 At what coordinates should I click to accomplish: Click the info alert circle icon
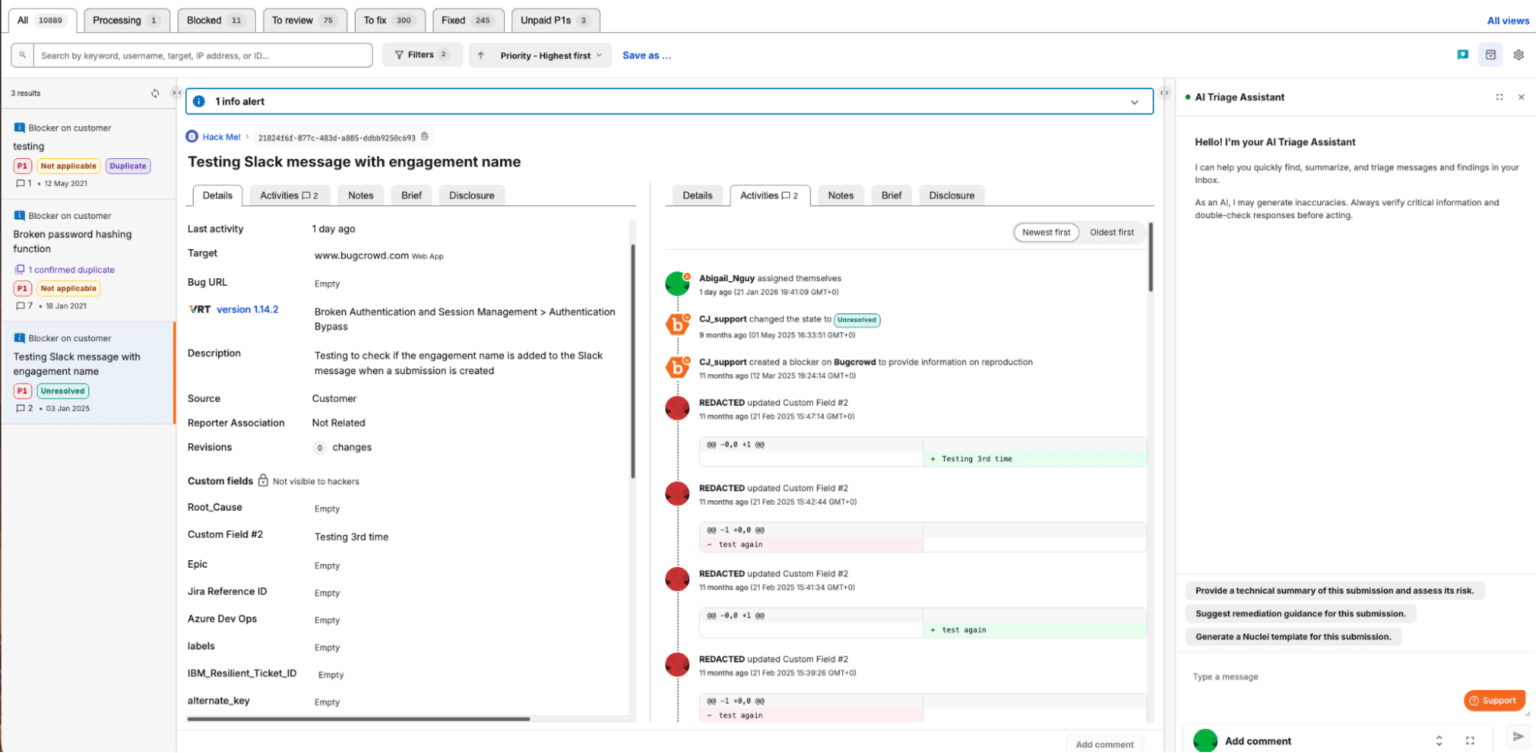[199, 101]
